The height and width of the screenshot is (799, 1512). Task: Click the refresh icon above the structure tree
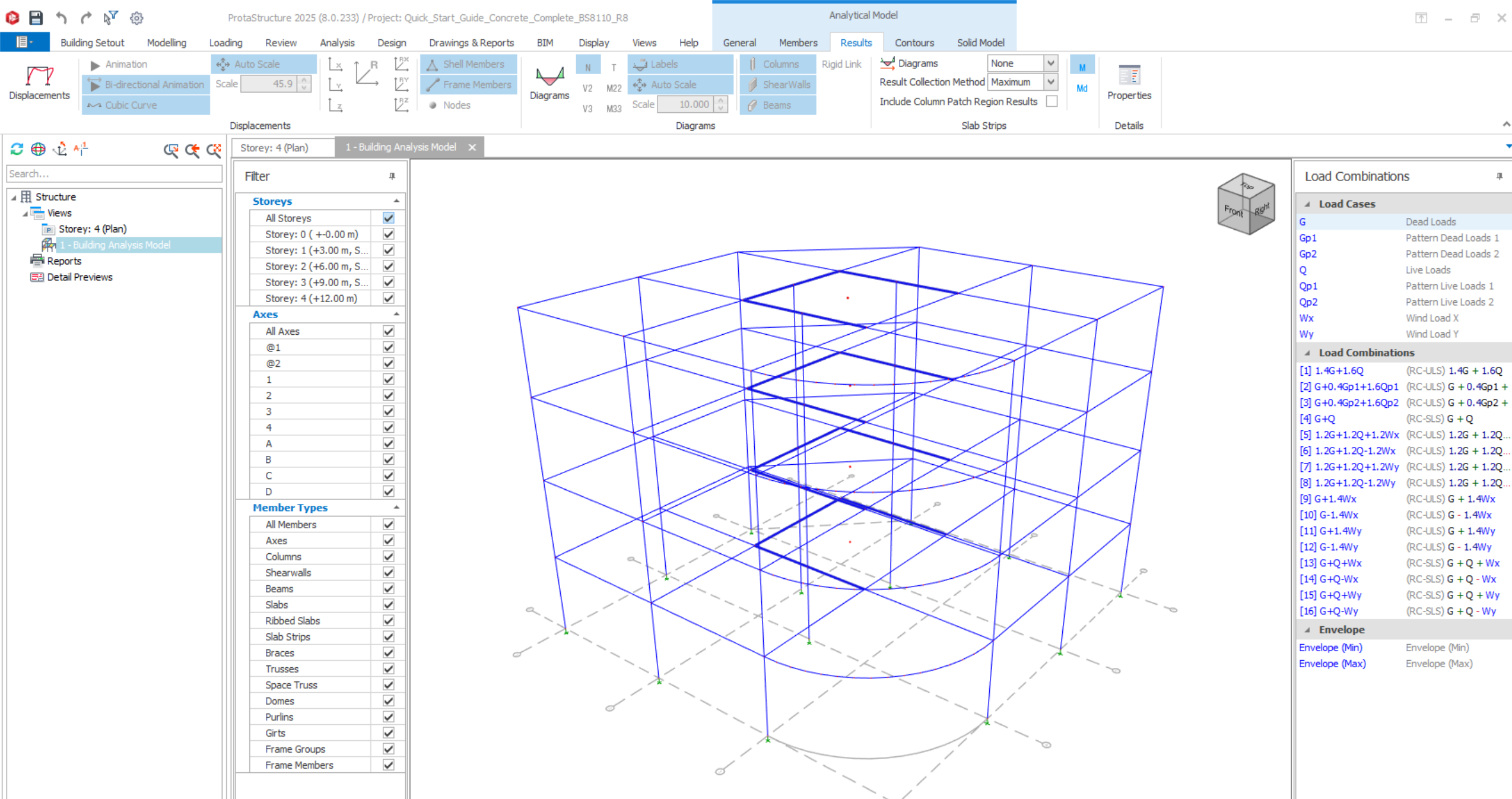coord(17,149)
